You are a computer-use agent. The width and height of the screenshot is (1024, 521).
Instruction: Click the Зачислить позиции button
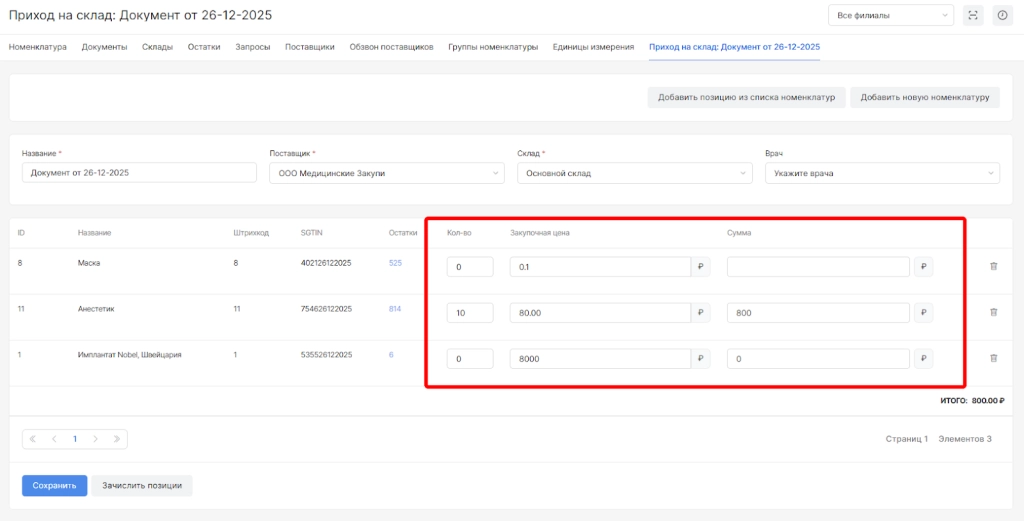[142, 486]
